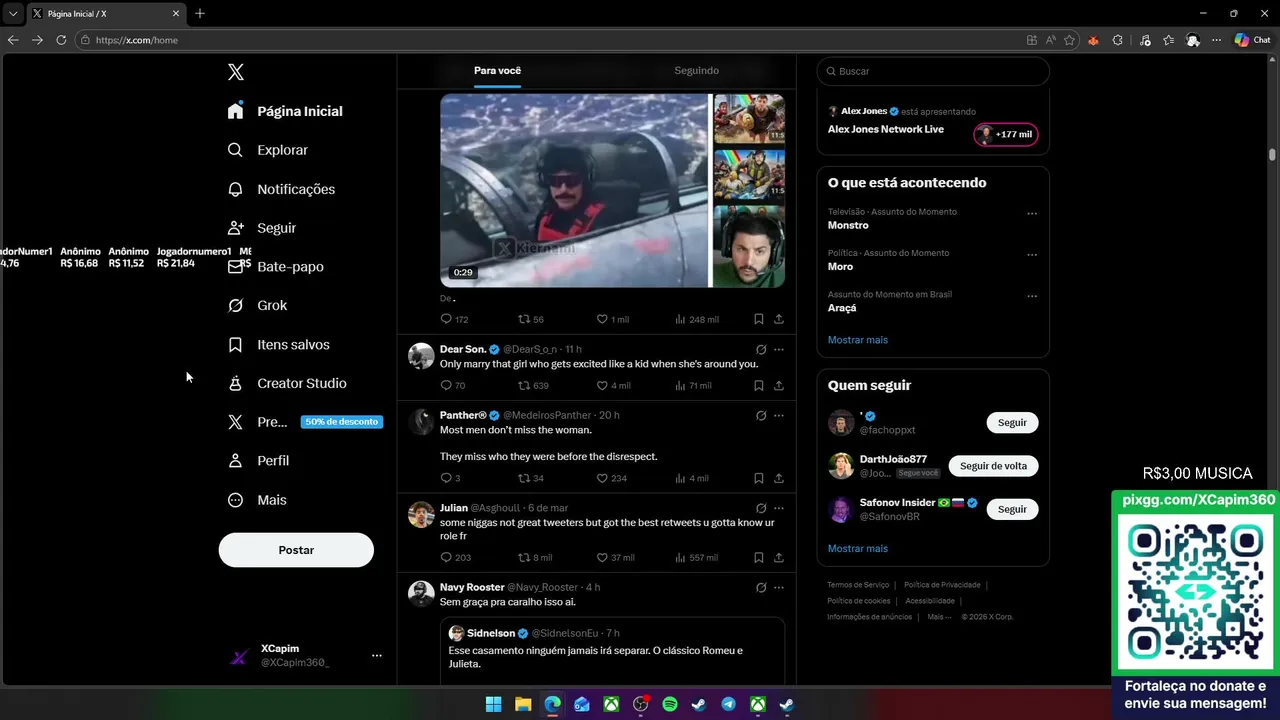The image size is (1280, 720).
Task: Open Sidnelson quoted post
Action: (612, 651)
